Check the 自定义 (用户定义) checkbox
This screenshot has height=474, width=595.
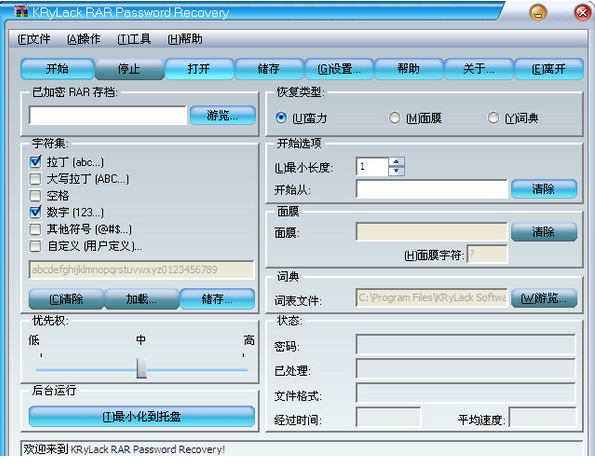click(x=35, y=246)
